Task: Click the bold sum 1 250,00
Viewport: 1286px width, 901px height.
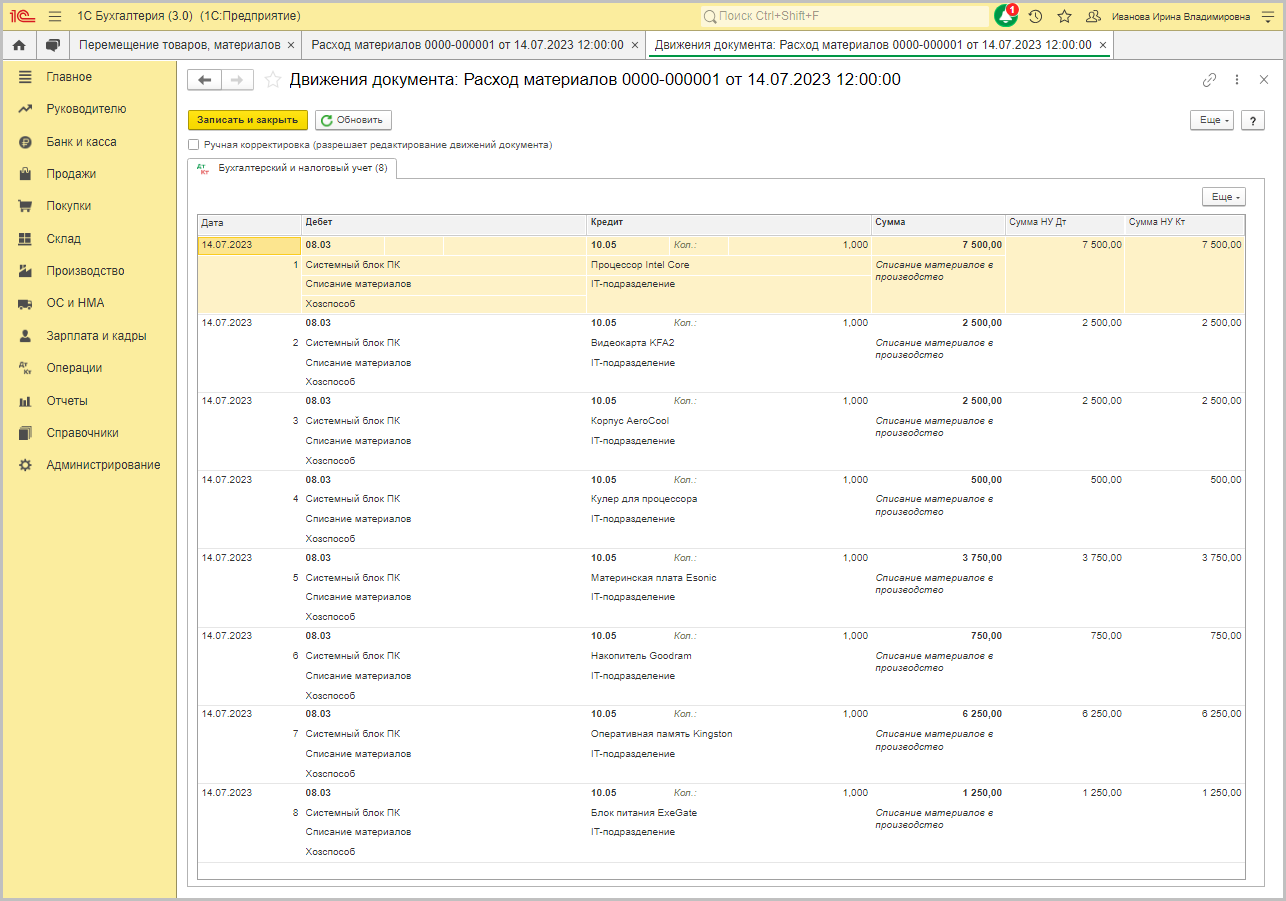Action: [x=982, y=793]
